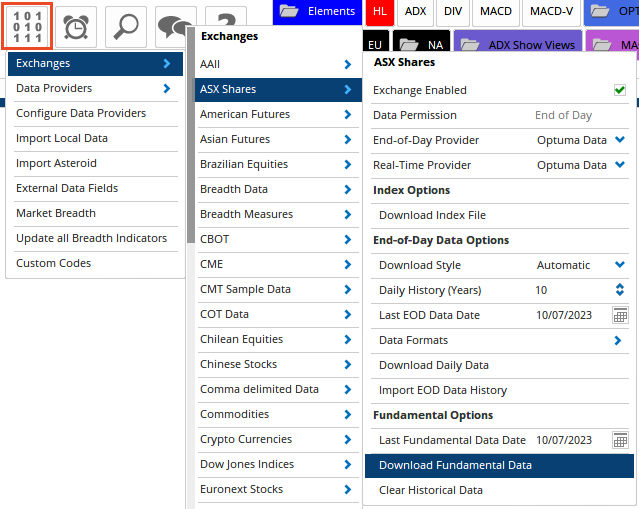Click Download Index File
Viewport: 639px width, 509px height.
coord(500,215)
